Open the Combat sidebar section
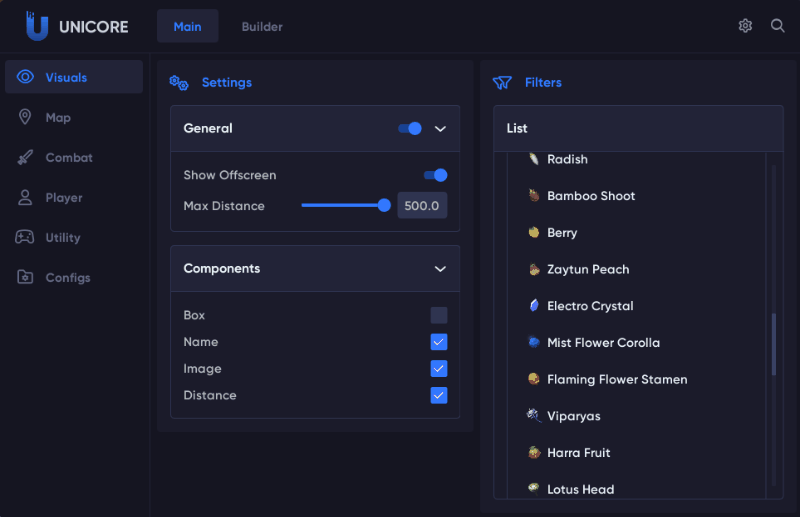The width and height of the screenshot is (800, 517). 69,157
